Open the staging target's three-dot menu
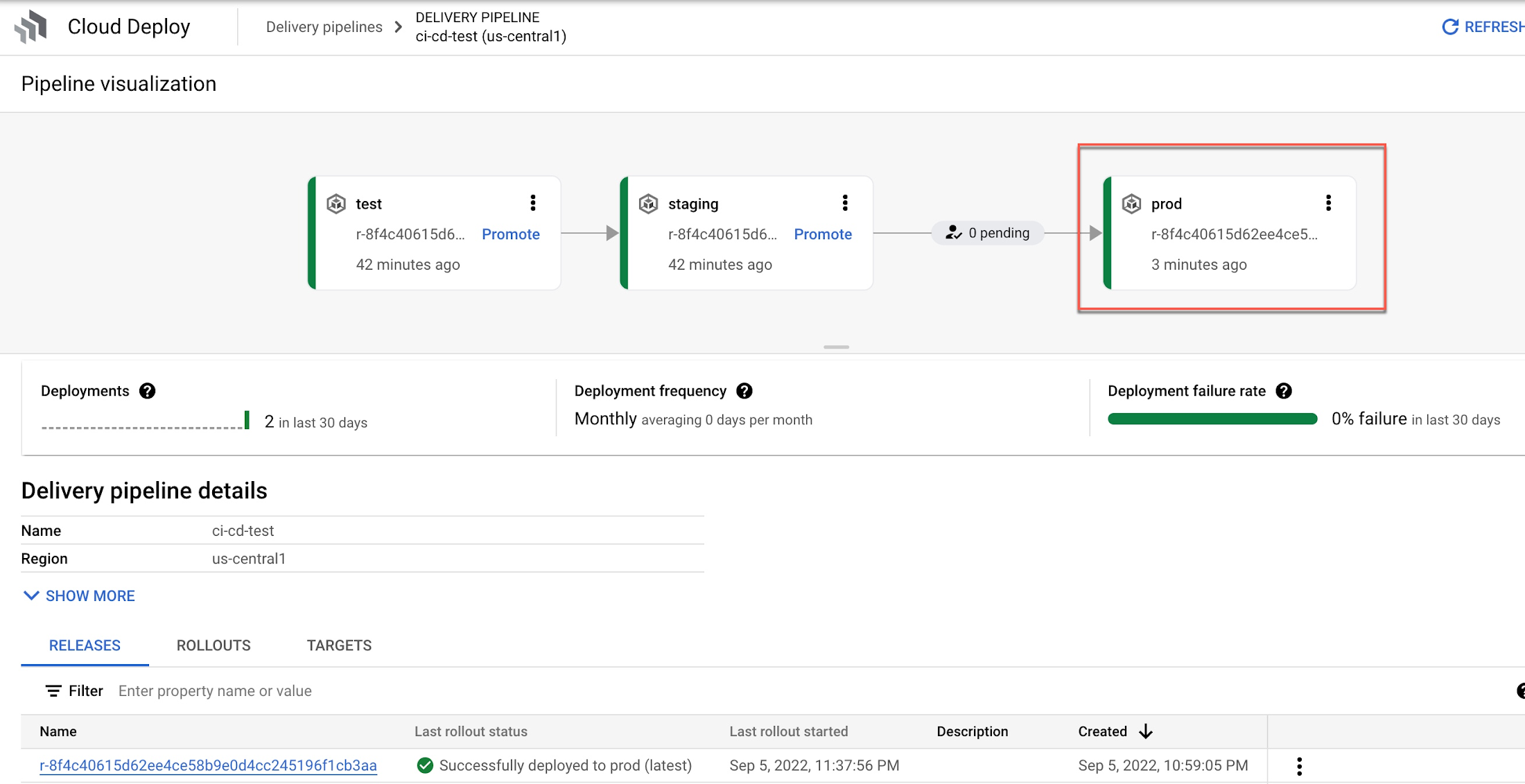 [845, 203]
